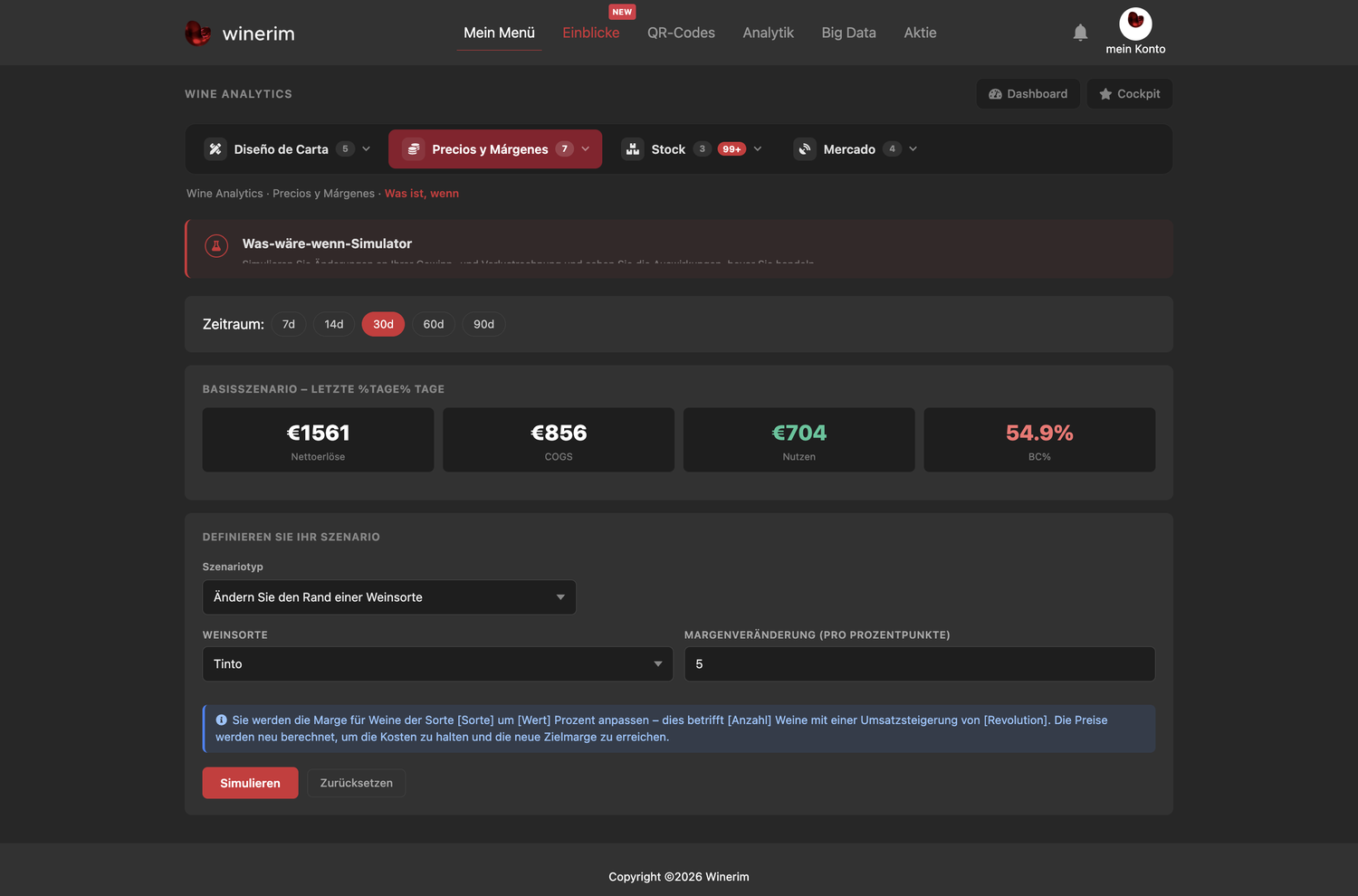Open the notifications bell
1358x896 pixels.
click(1080, 33)
